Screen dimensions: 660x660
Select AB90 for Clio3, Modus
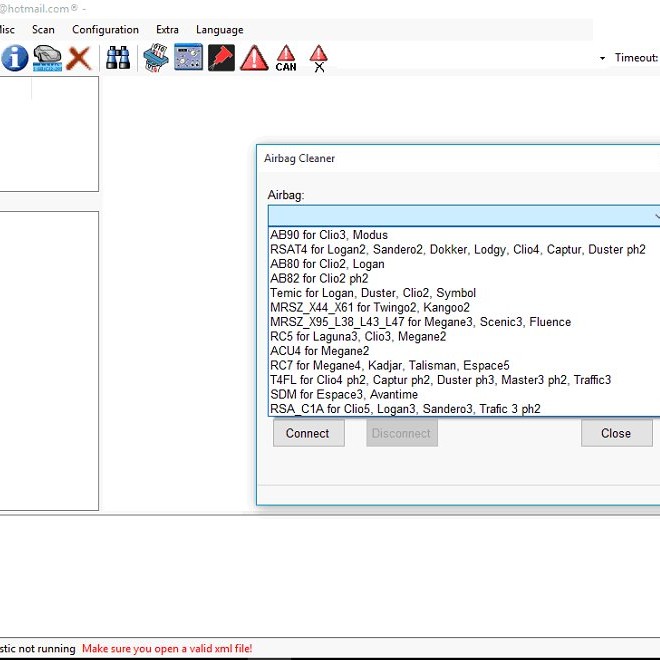(464, 235)
